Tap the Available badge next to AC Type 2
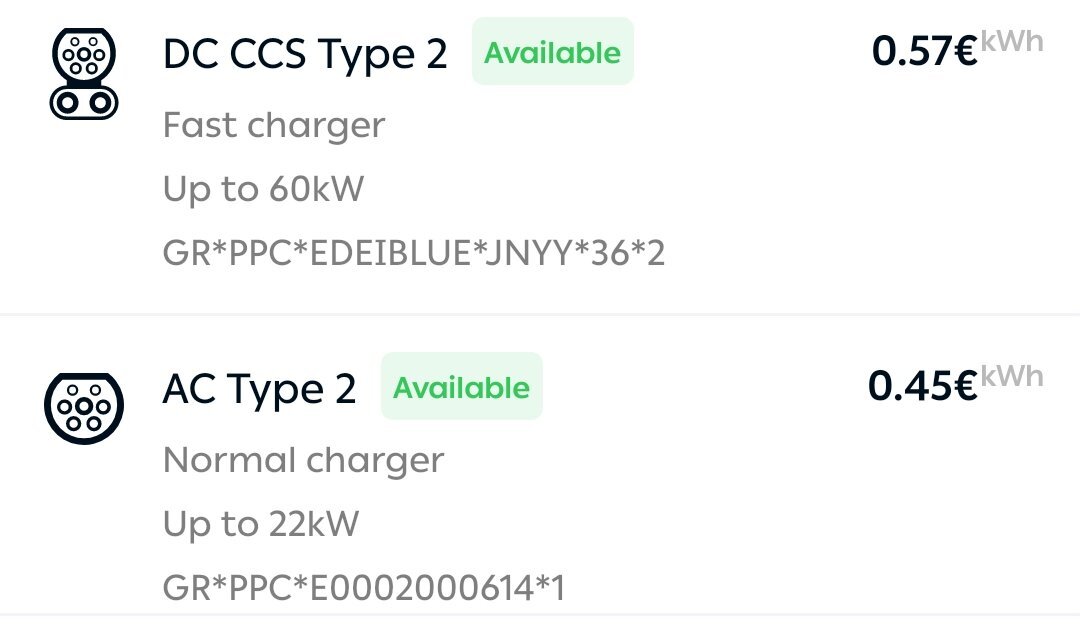The width and height of the screenshot is (1080, 636). click(x=461, y=387)
